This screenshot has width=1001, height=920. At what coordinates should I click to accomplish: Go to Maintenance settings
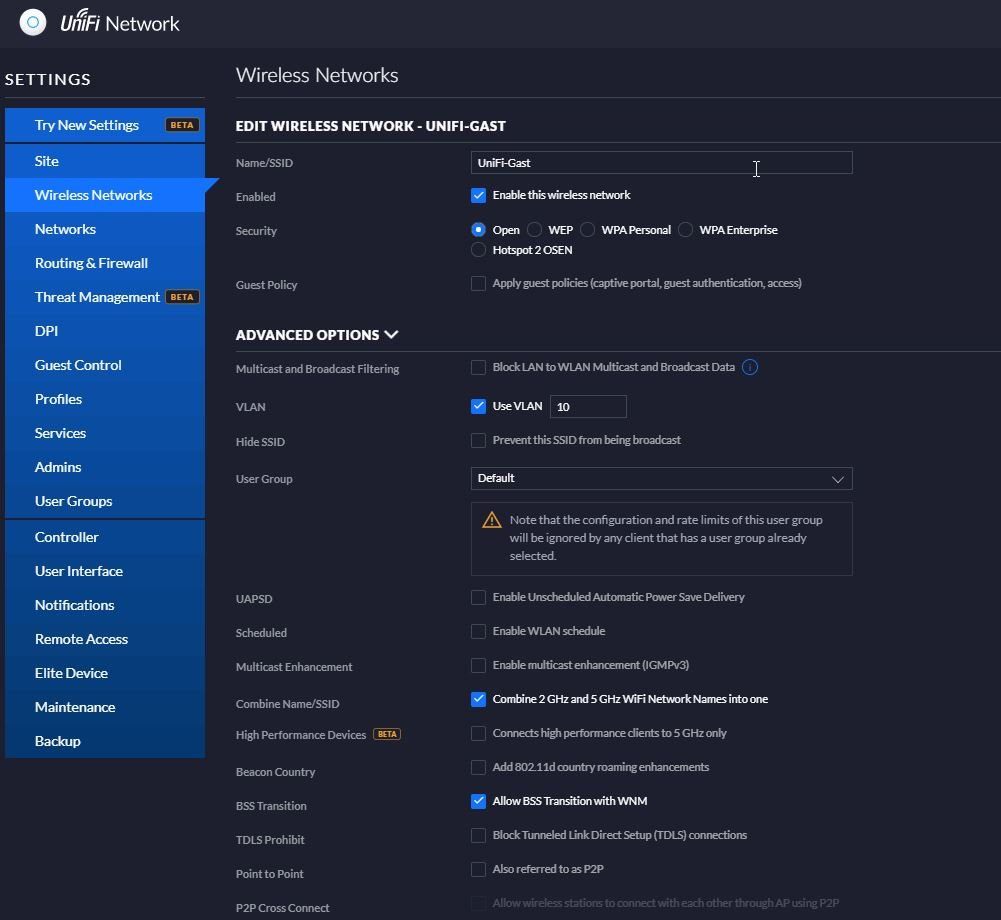(105, 707)
